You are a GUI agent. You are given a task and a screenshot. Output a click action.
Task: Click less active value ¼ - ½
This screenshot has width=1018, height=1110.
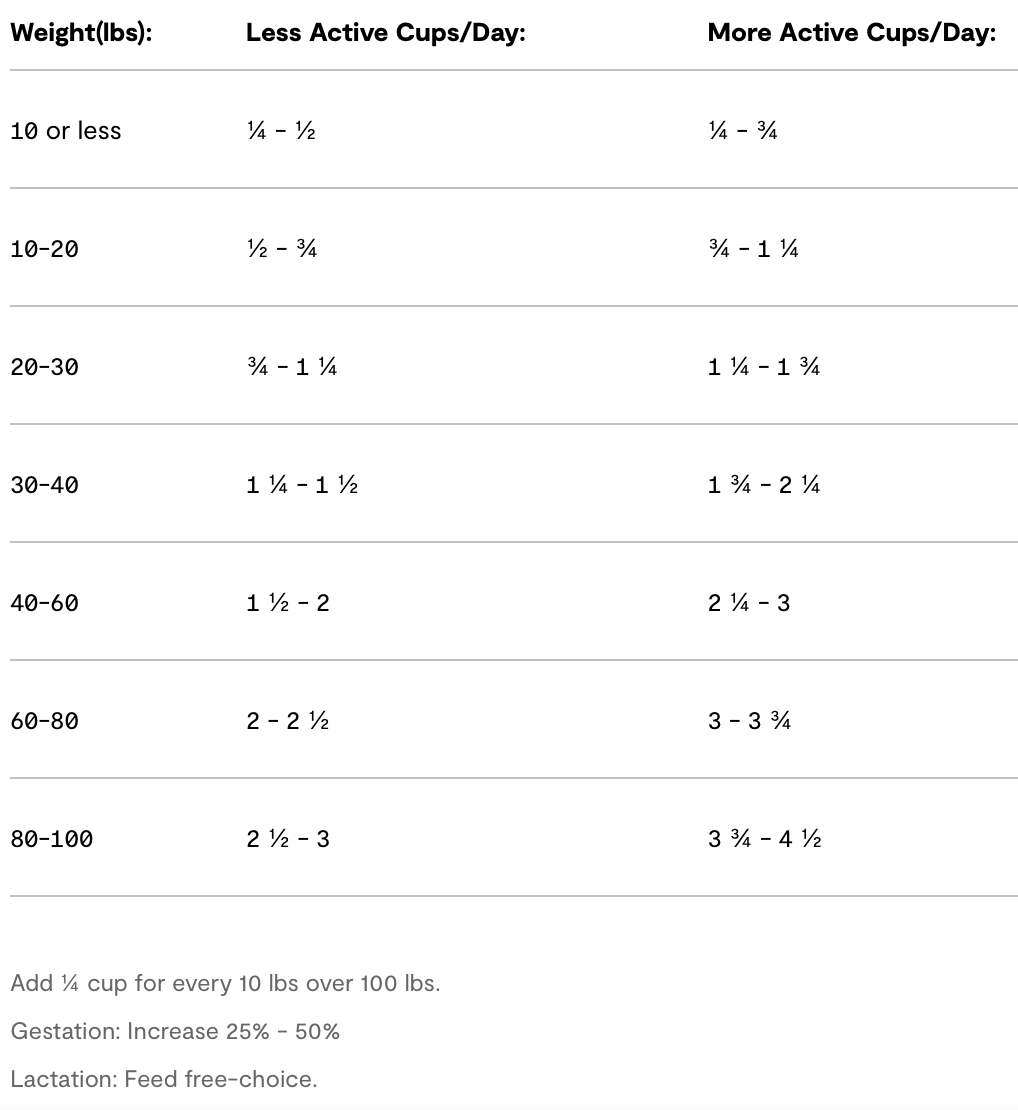(281, 131)
